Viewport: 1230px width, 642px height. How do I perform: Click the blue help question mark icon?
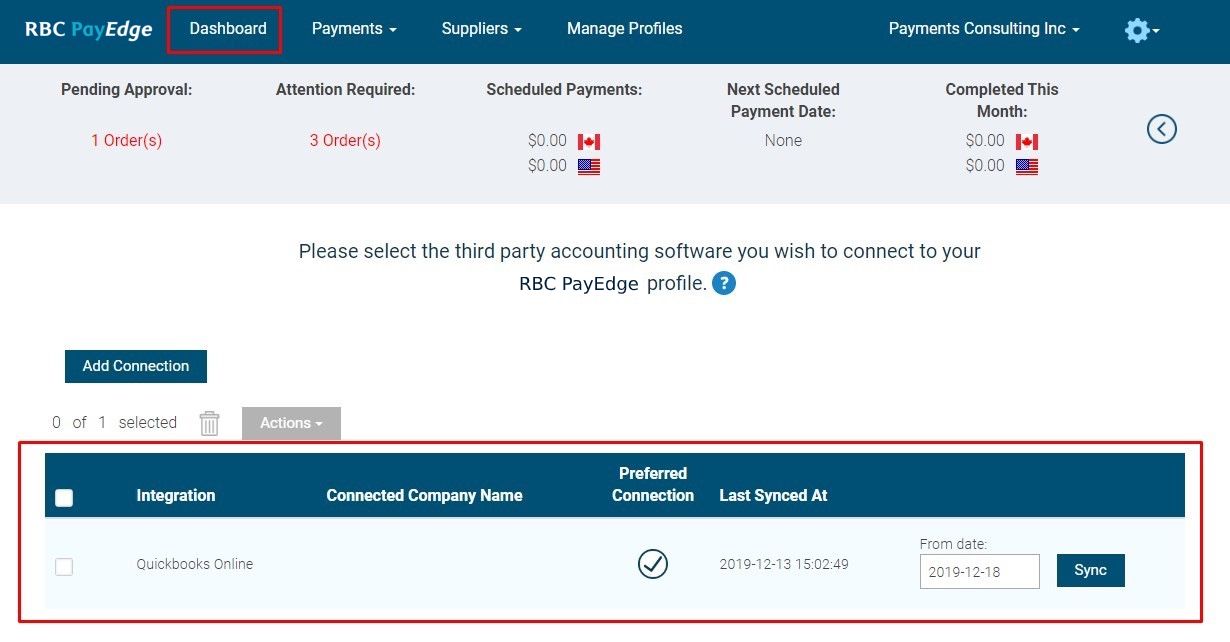pos(724,283)
